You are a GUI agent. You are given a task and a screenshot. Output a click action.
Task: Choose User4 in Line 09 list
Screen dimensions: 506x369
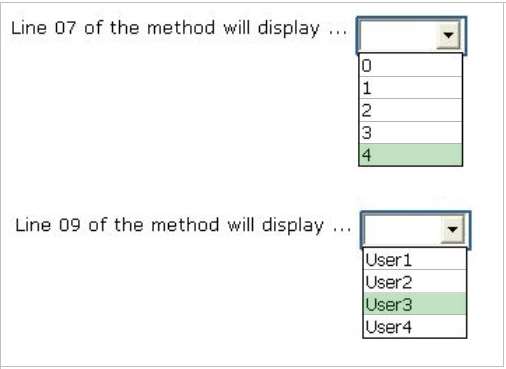(x=415, y=326)
